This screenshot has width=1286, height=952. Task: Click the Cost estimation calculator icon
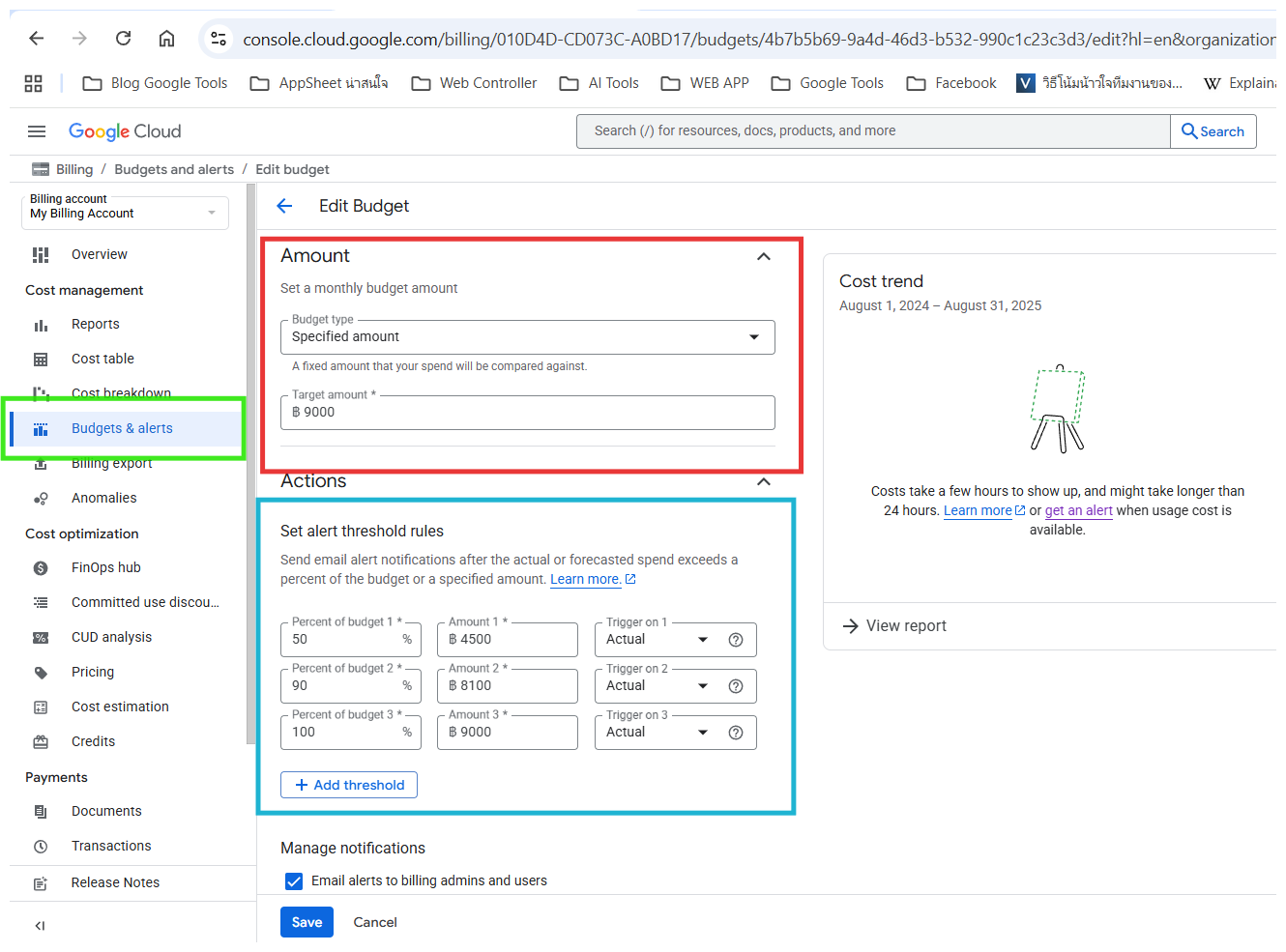pos(41,707)
